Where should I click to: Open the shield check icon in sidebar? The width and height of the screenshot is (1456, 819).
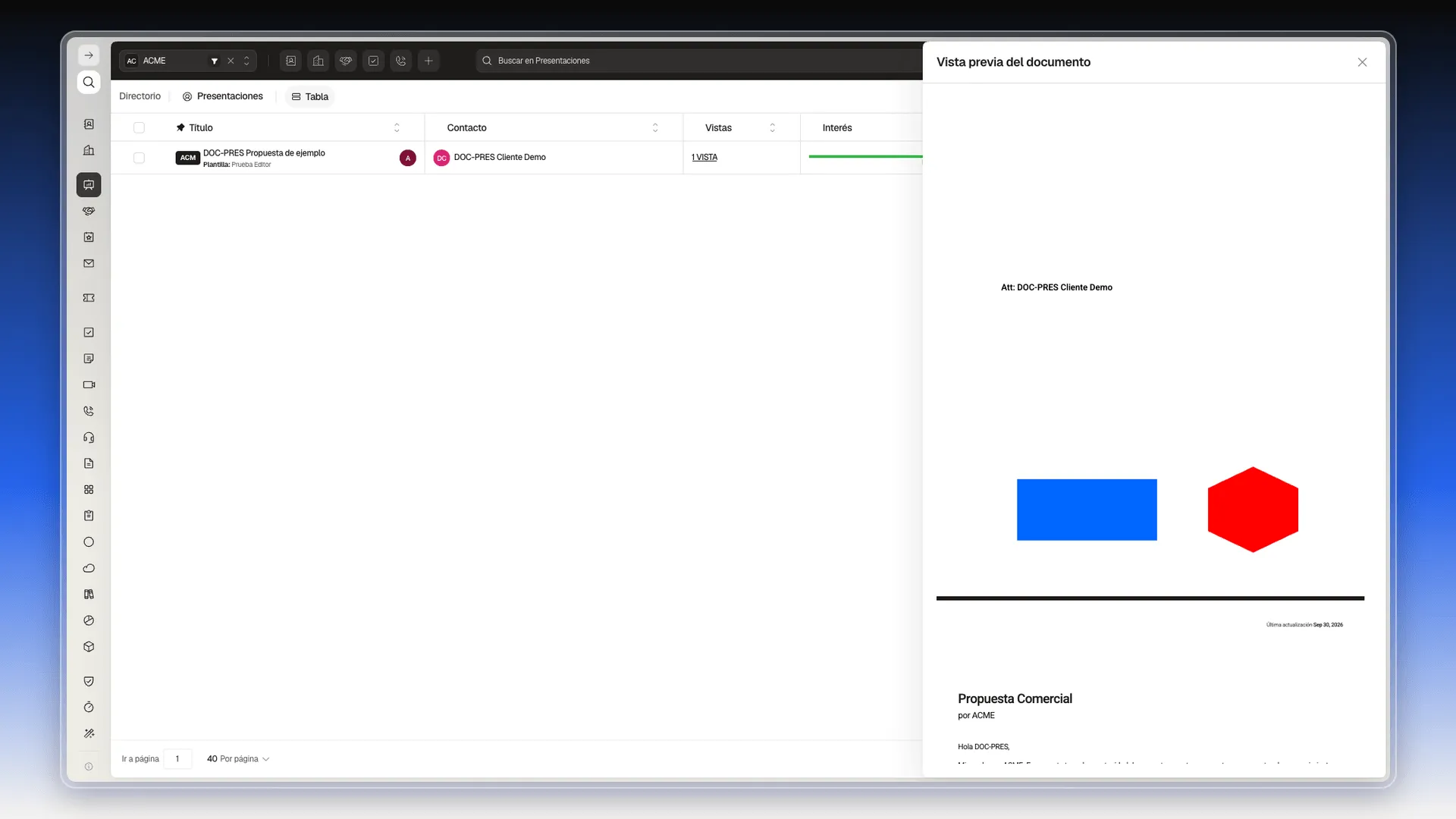coord(89,681)
